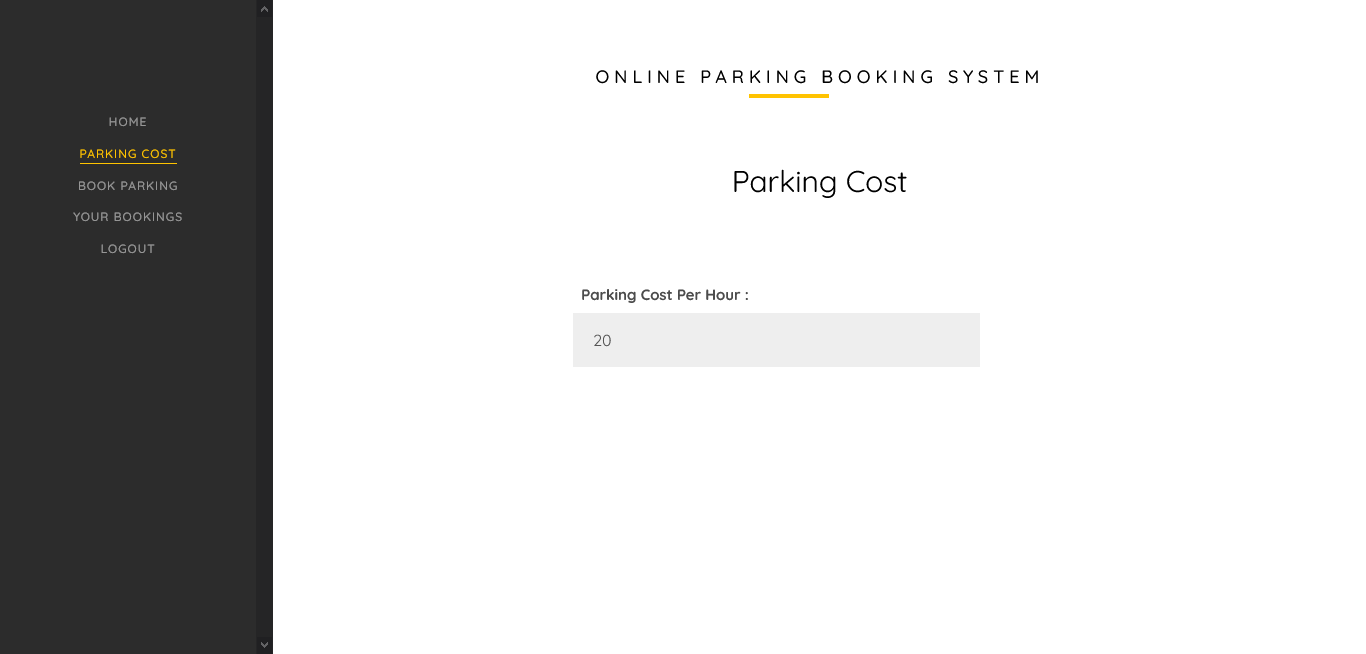Click the yellow underline below the site title

(x=789, y=96)
